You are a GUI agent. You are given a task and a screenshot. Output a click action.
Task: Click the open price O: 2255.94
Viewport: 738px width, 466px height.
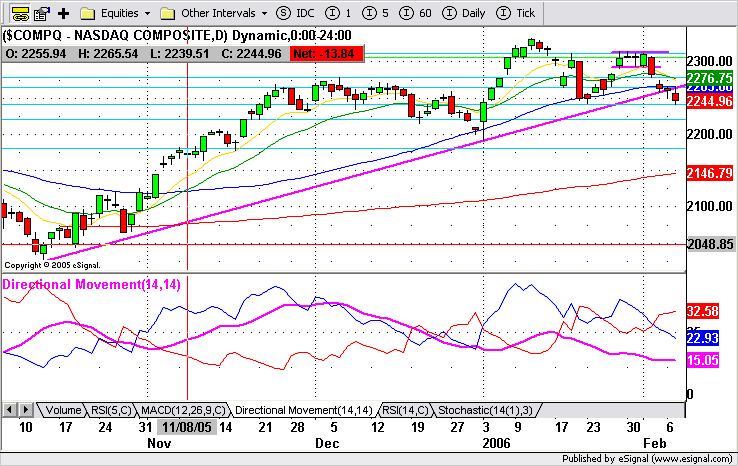click(35, 54)
